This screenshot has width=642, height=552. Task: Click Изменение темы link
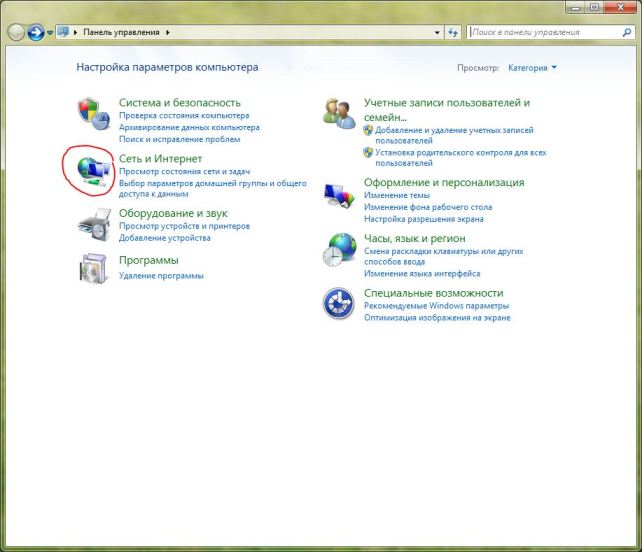coord(397,195)
